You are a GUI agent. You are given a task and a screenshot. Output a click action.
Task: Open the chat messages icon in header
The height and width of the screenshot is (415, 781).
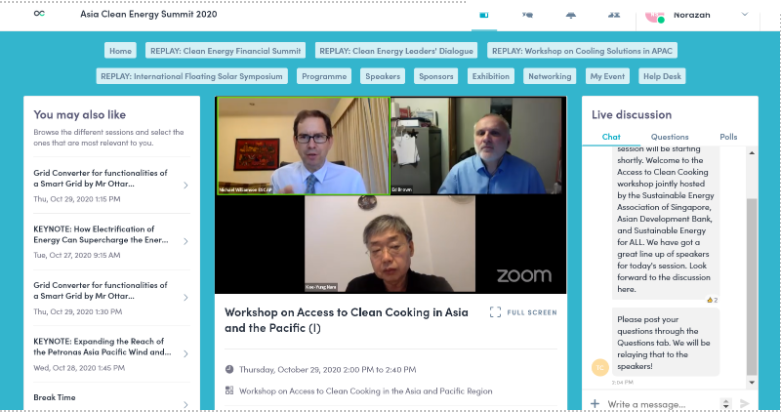point(527,15)
